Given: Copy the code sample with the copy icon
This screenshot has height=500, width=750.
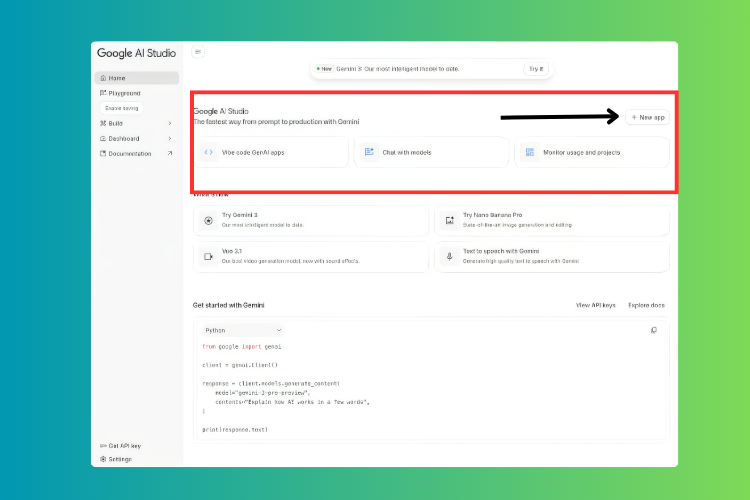Looking at the screenshot, I should [654, 330].
